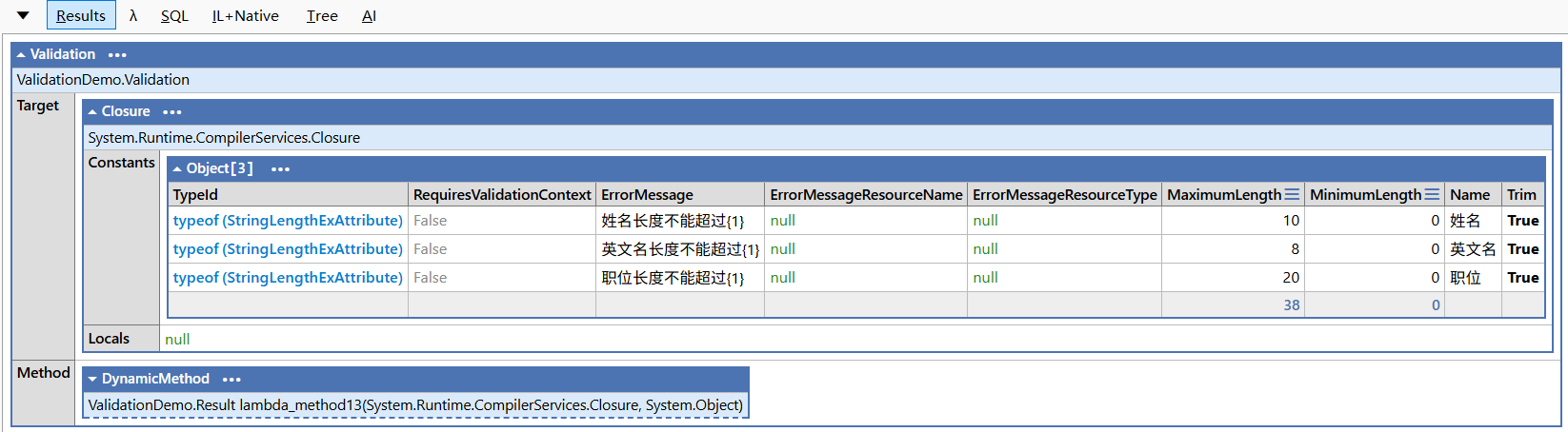Collapse the Object[3] table

tap(177, 169)
